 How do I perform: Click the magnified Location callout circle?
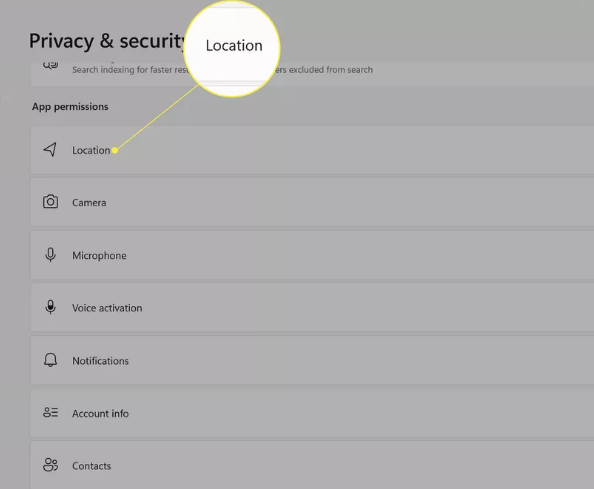pos(232,48)
